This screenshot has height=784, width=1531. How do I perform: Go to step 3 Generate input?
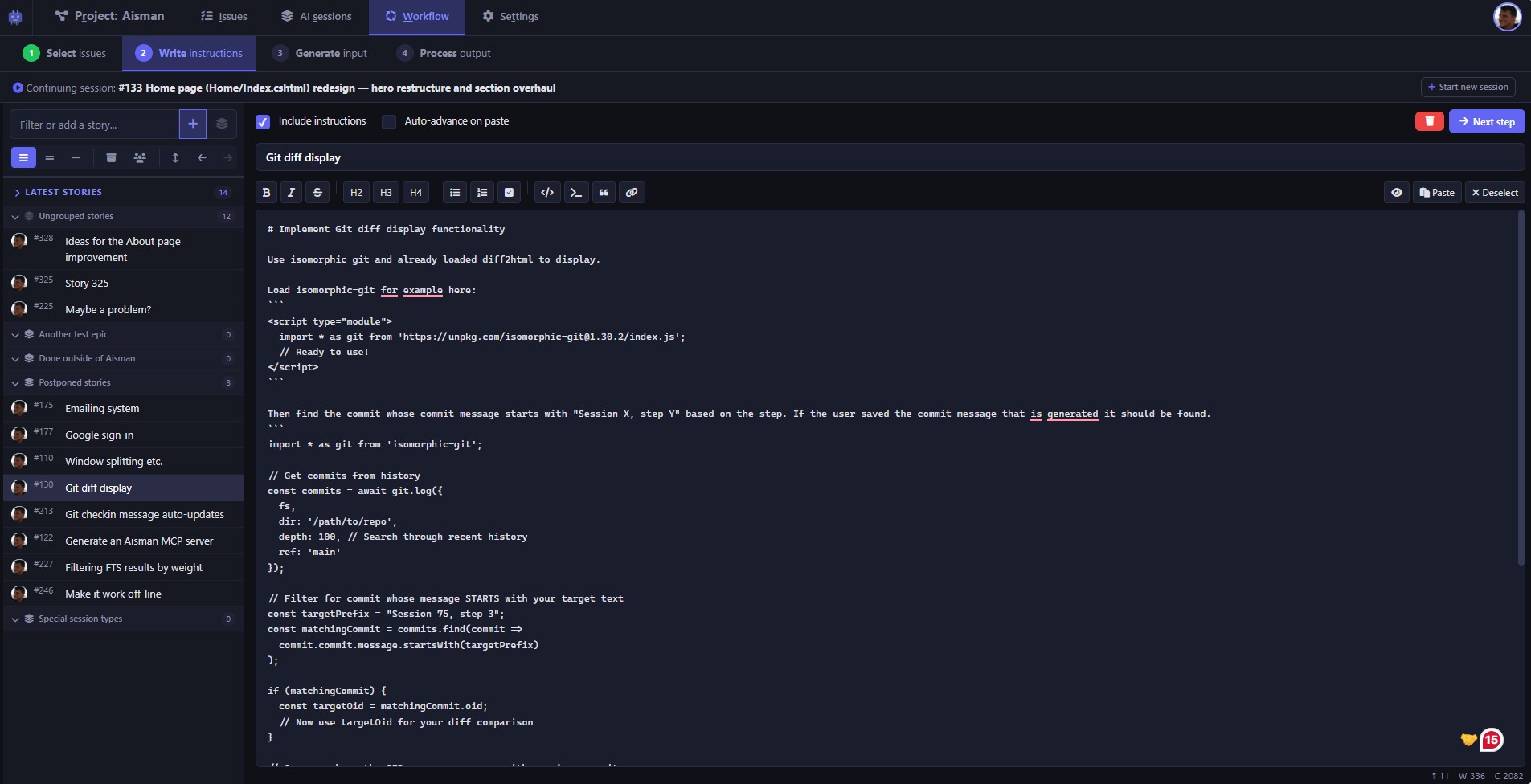319,54
